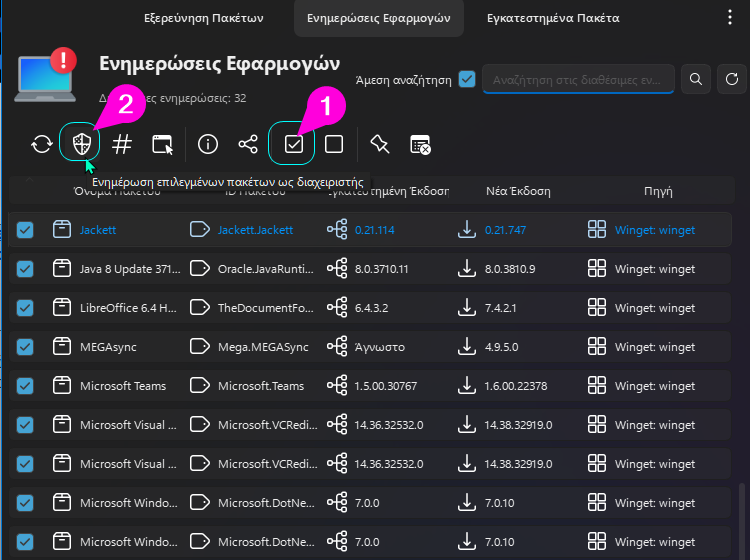
Task: Click the reload packages toolbar icon
Action: [42, 144]
